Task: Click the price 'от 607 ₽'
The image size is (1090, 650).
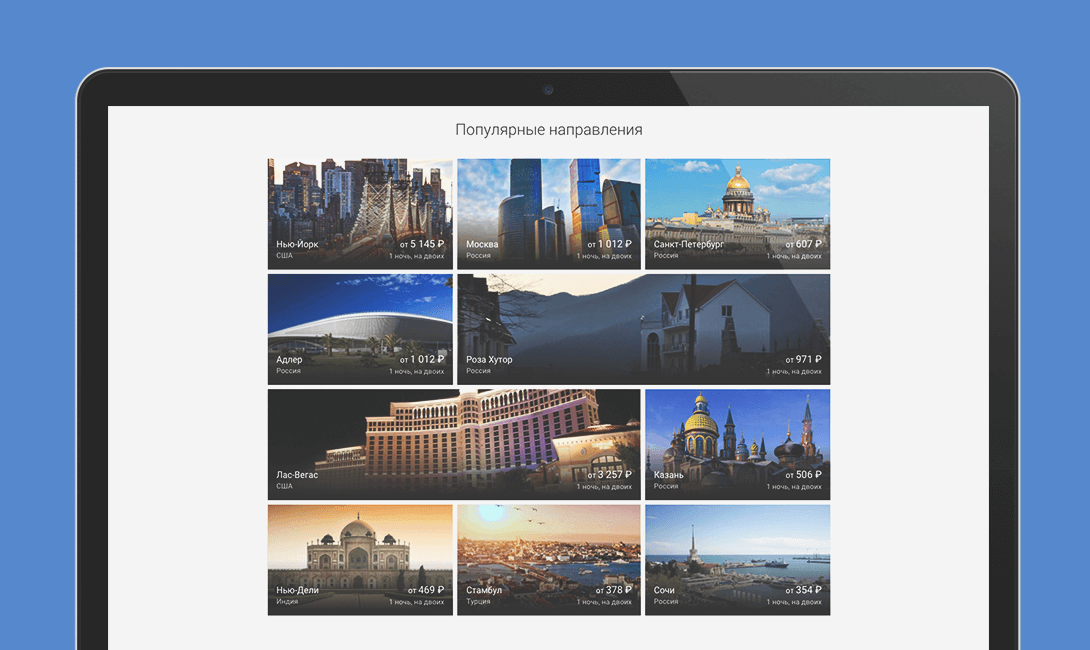Action: coord(804,244)
